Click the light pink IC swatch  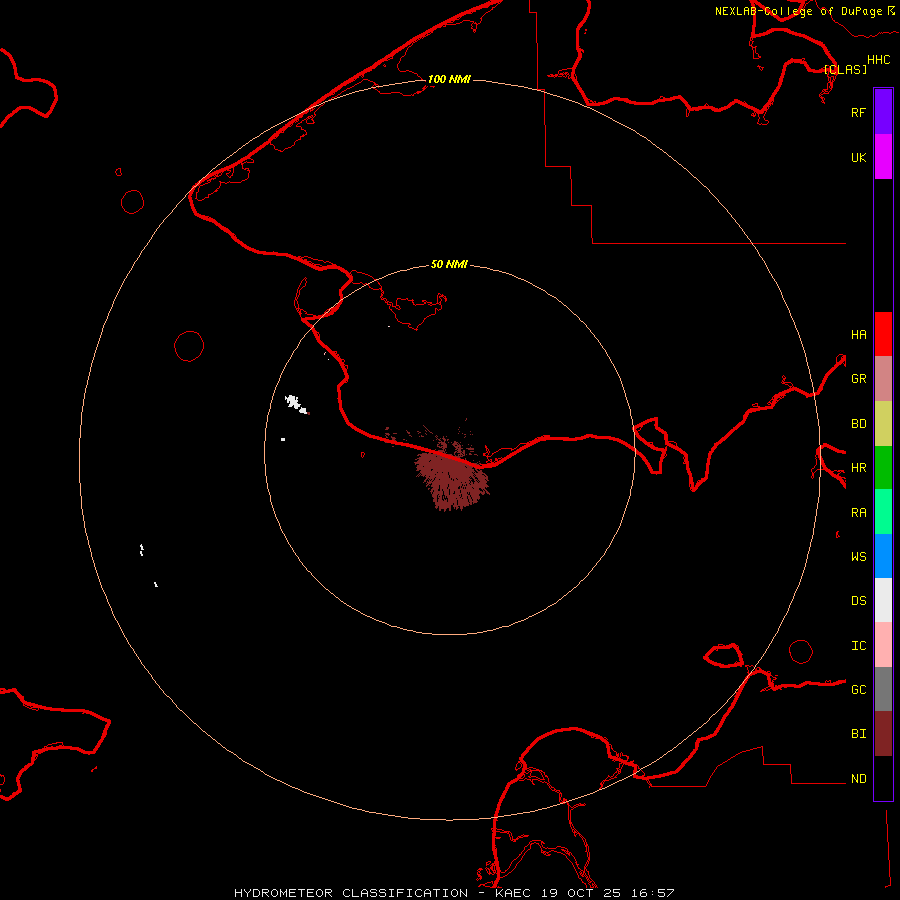[883, 645]
